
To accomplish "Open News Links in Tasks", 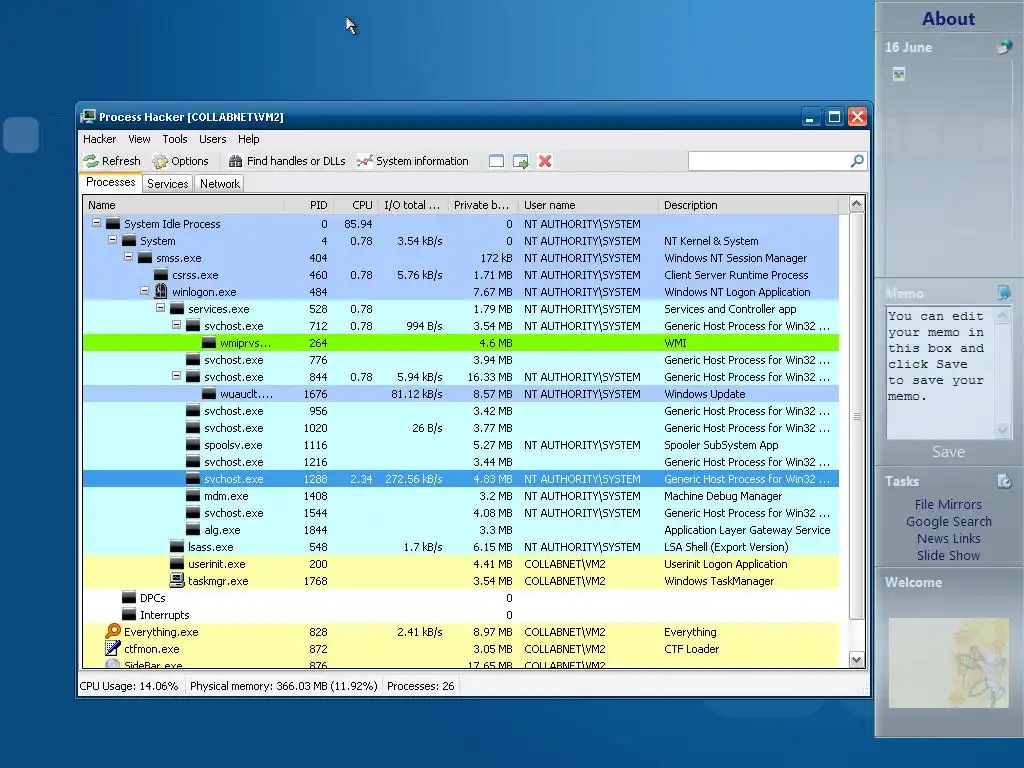I will coord(948,539).
